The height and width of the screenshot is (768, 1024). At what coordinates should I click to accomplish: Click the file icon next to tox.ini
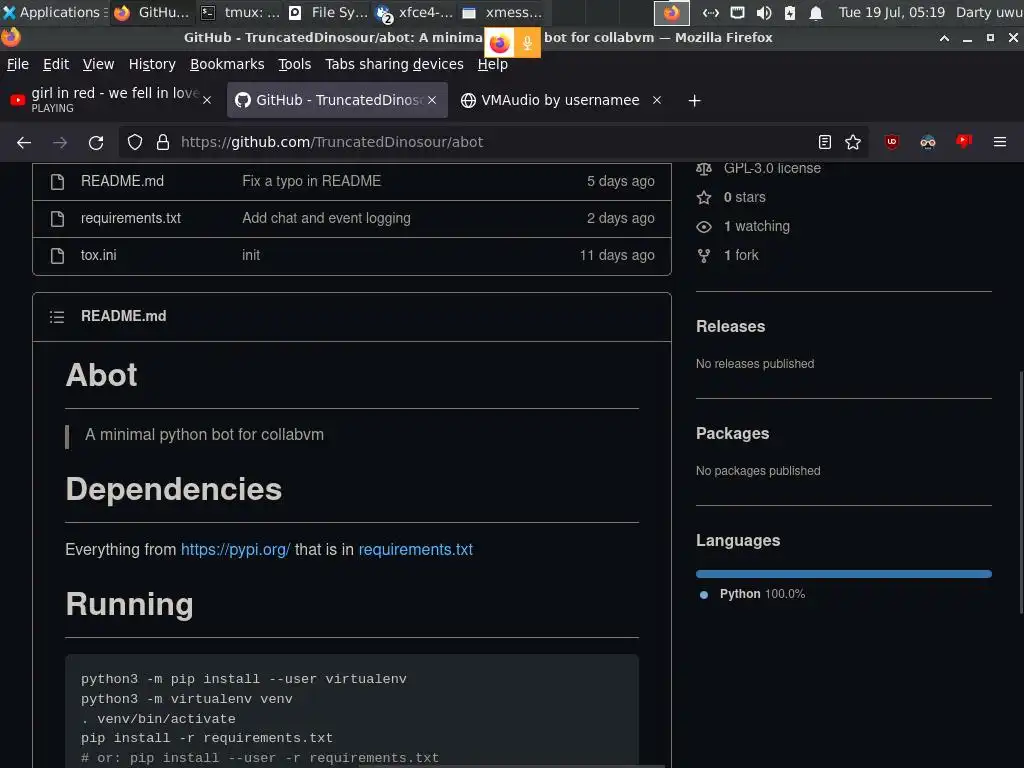[57, 256]
